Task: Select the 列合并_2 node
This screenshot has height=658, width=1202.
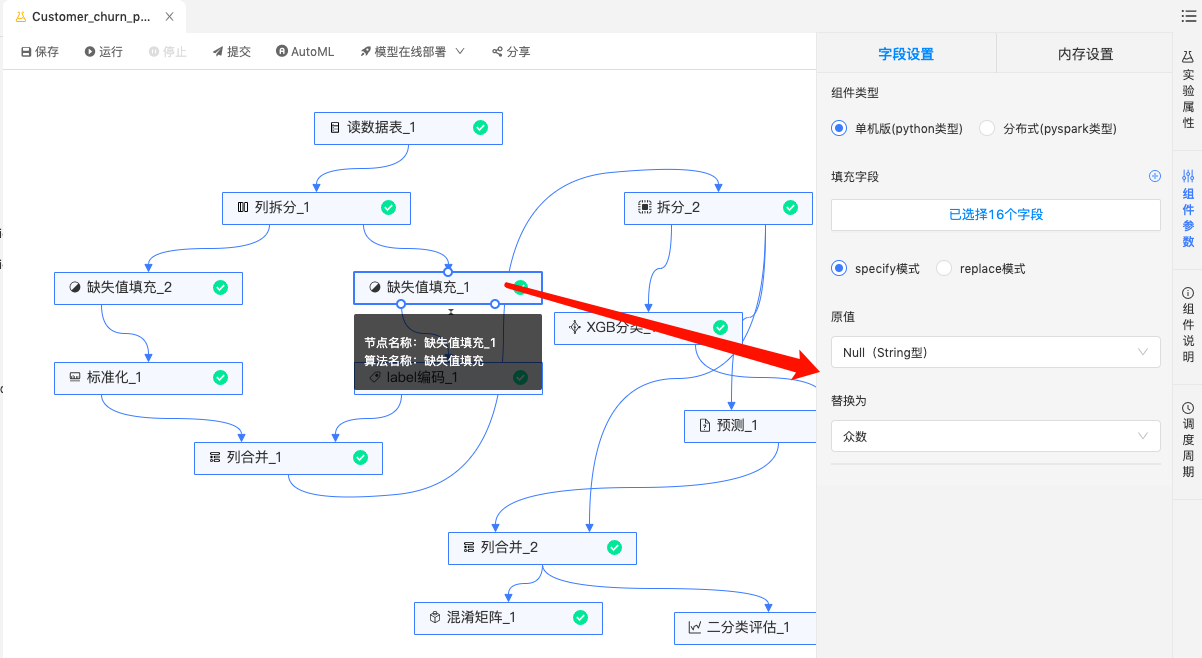Action: point(542,548)
